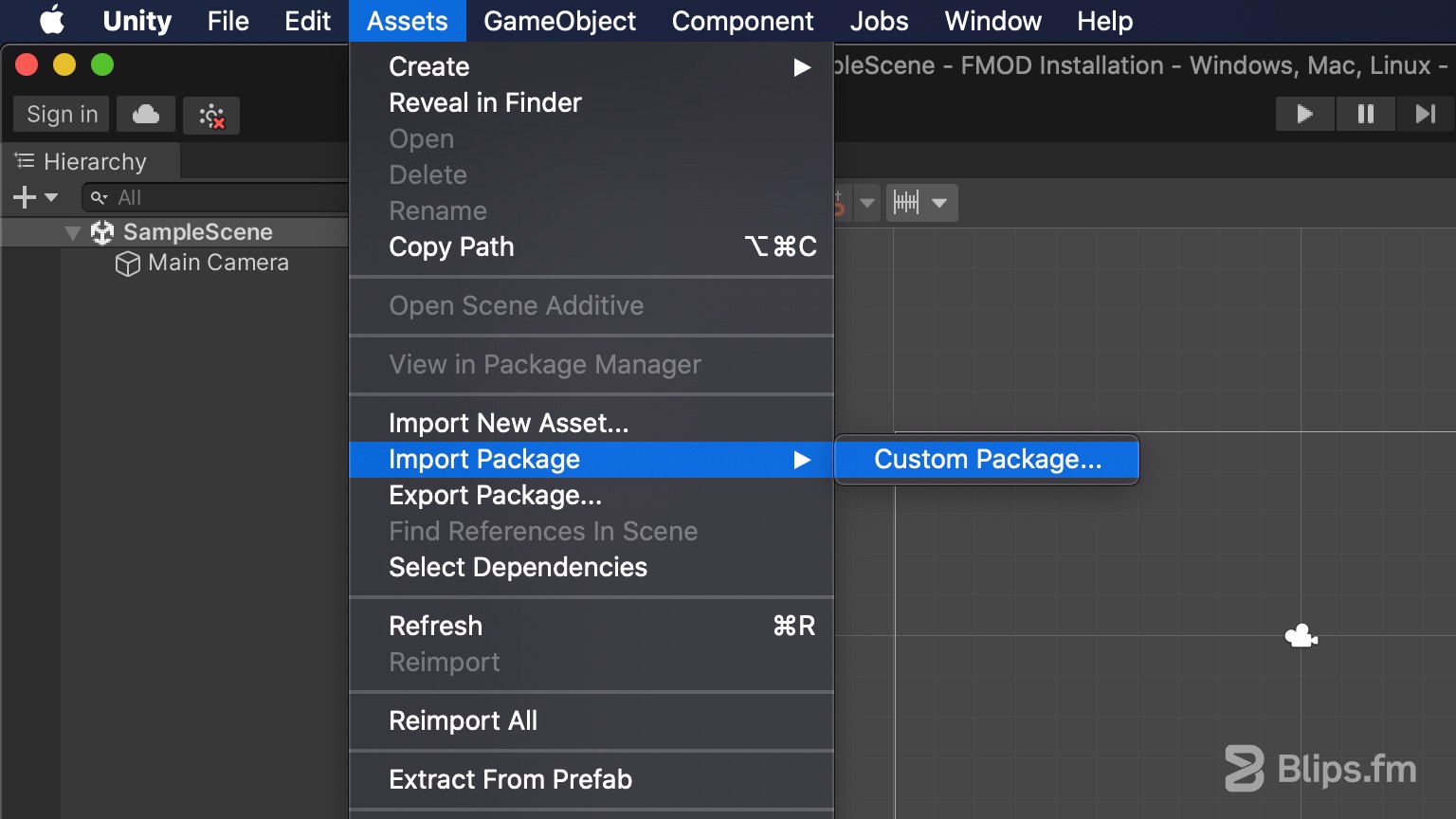
Task: Select Main Camera in Hierarchy
Action: coord(218,263)
